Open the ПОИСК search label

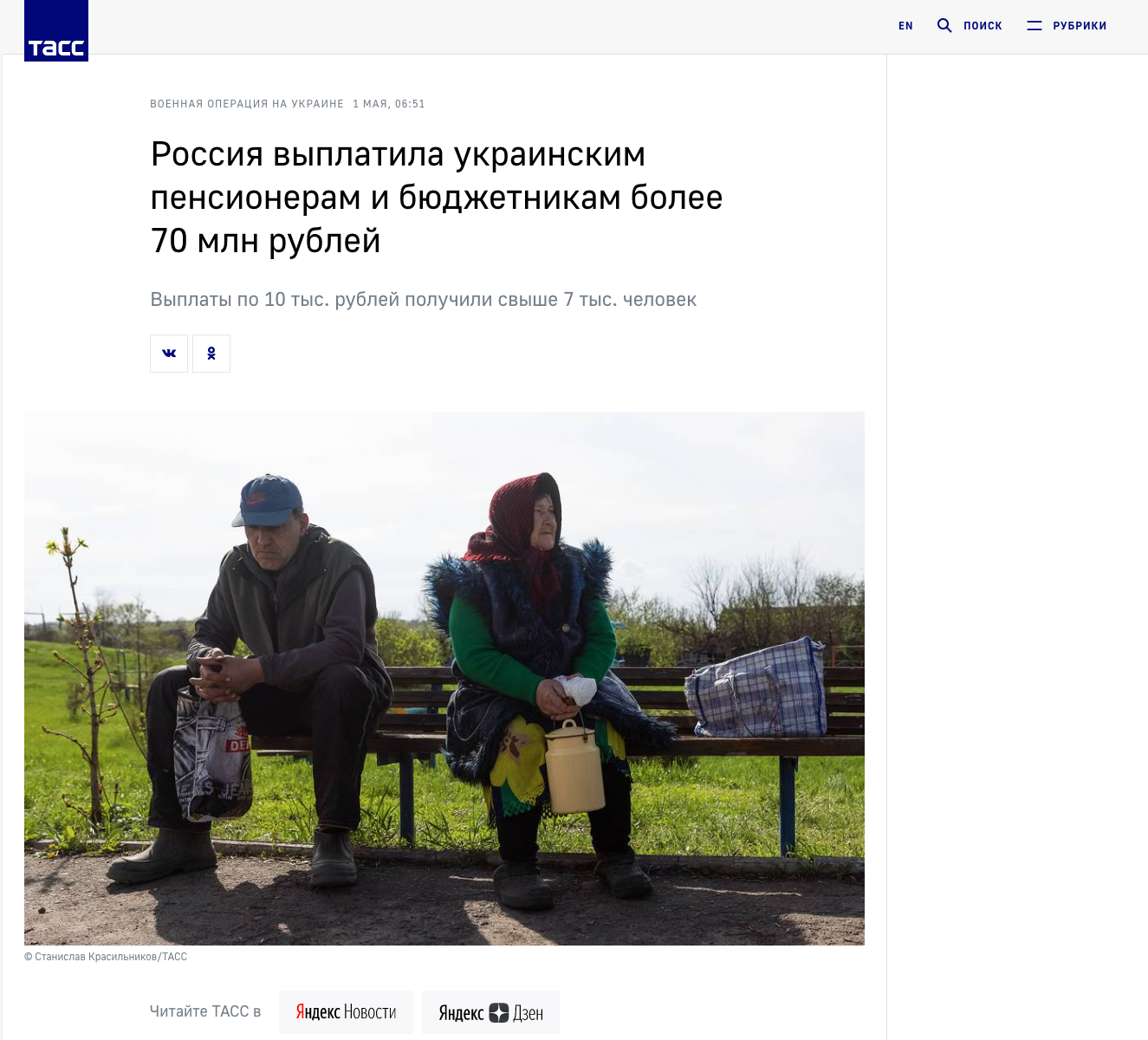[983, 26]
